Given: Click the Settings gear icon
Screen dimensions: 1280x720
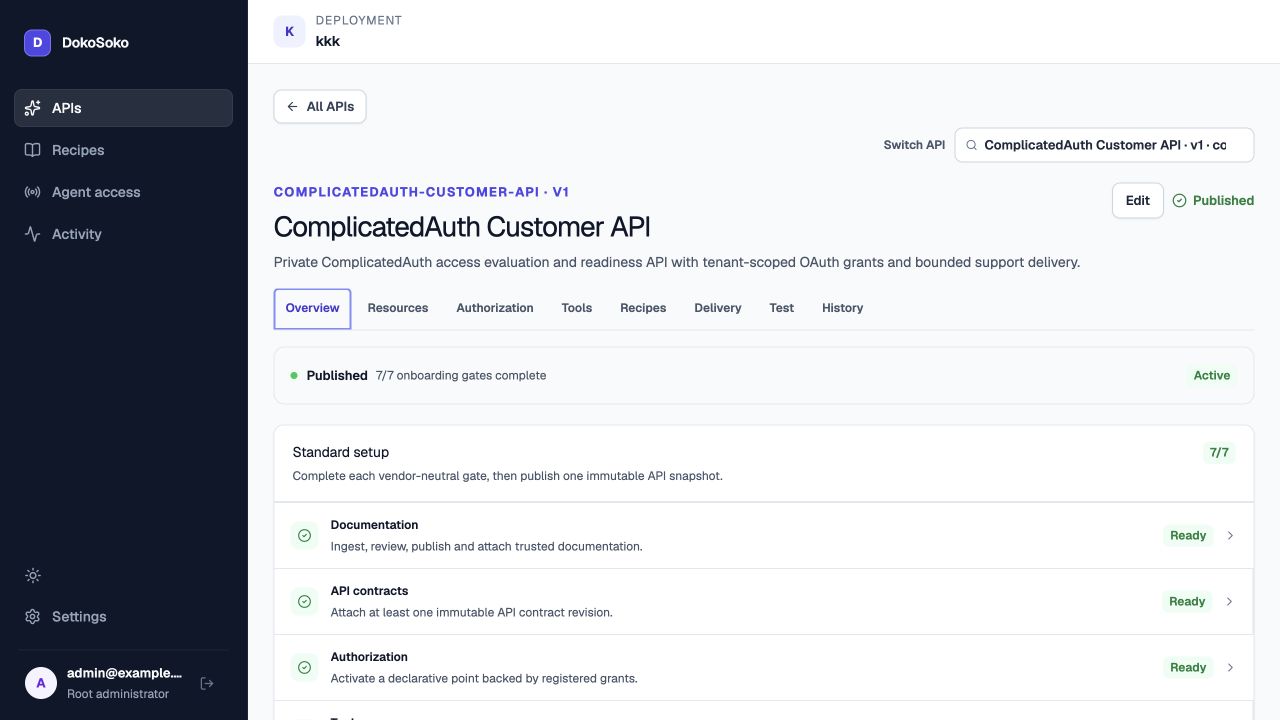Looking at the screenshot, I should point(33,617).
